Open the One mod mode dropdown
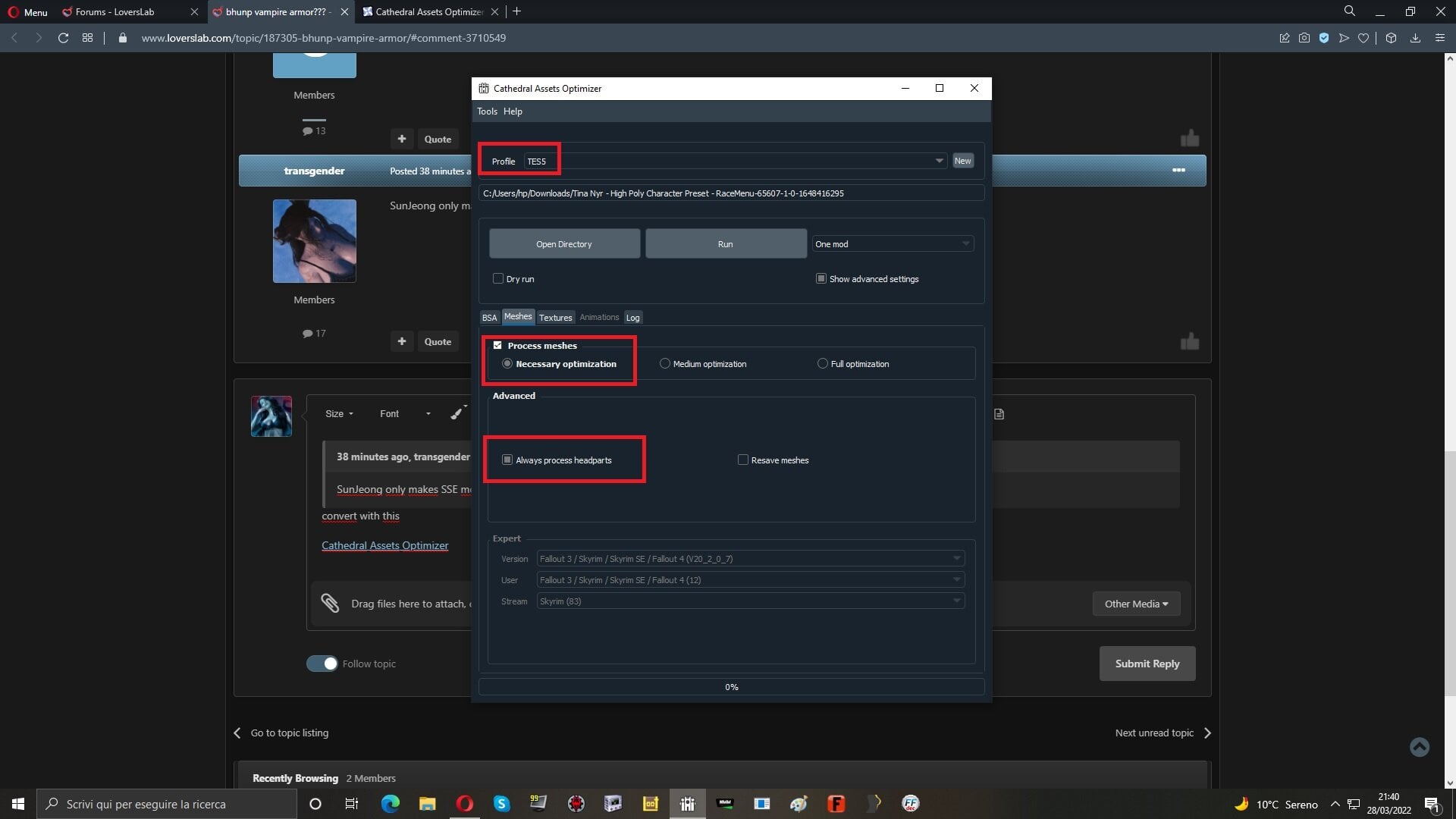Viewport: 1456px width, 819px height. 893,244
